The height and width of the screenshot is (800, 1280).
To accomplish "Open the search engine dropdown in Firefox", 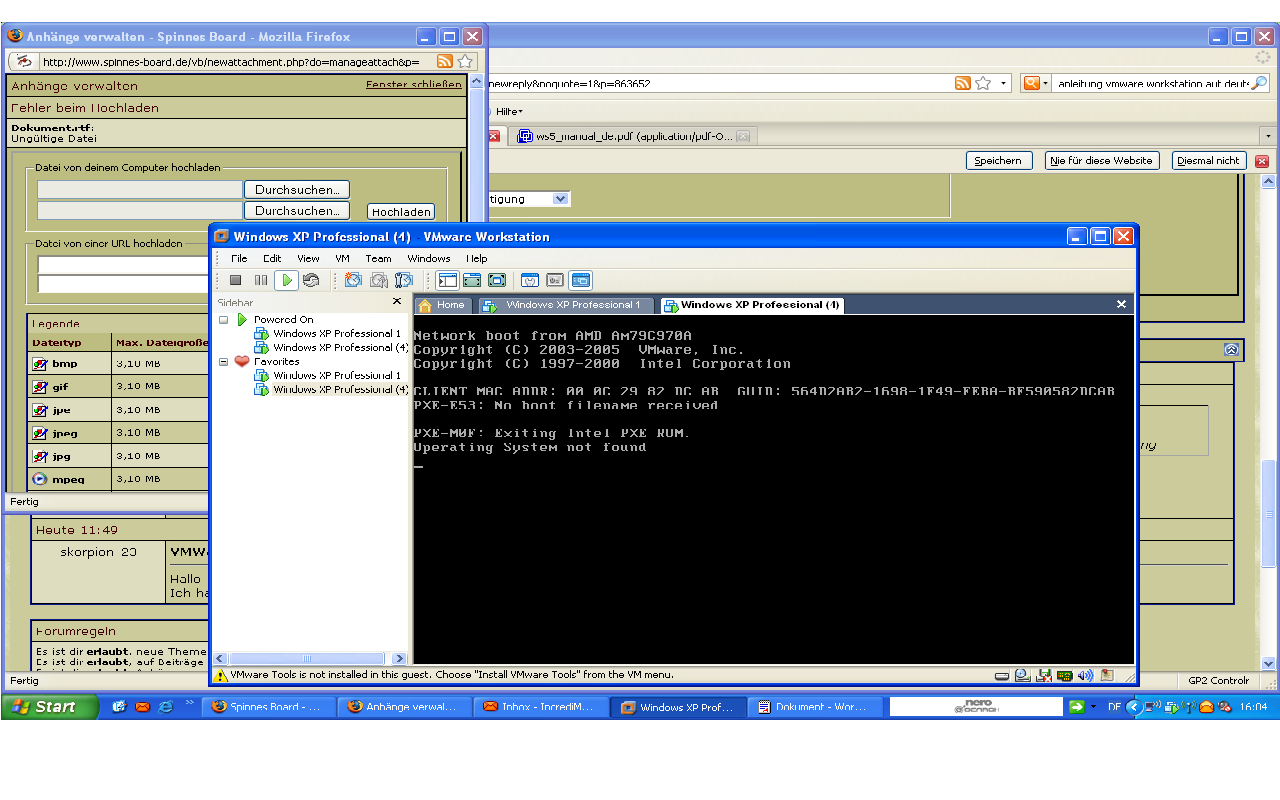I will pos(1036,84).
